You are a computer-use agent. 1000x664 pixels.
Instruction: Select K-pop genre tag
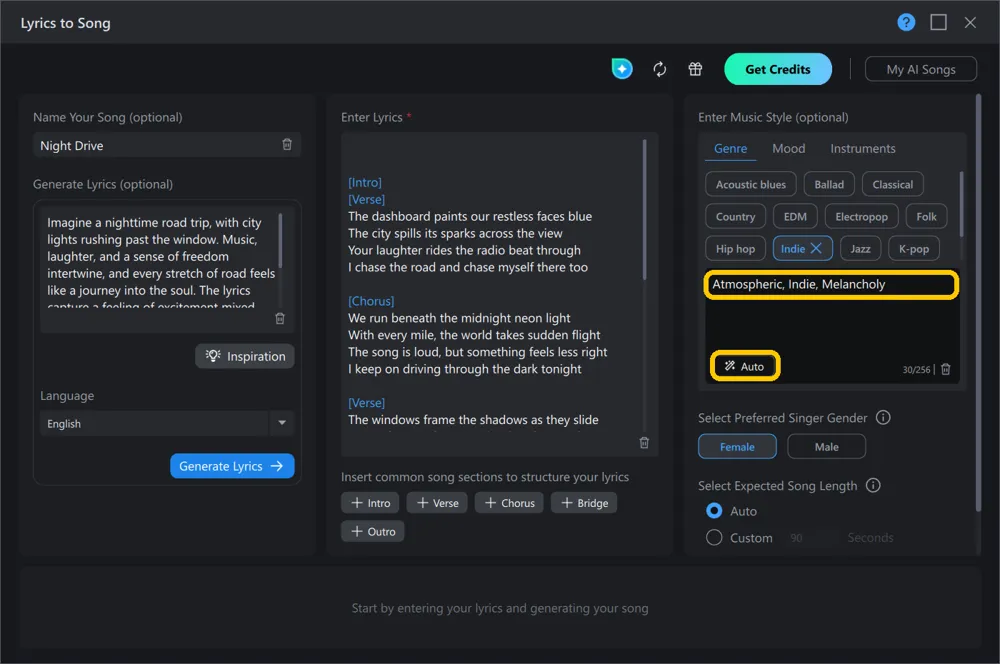pos(913,249)
